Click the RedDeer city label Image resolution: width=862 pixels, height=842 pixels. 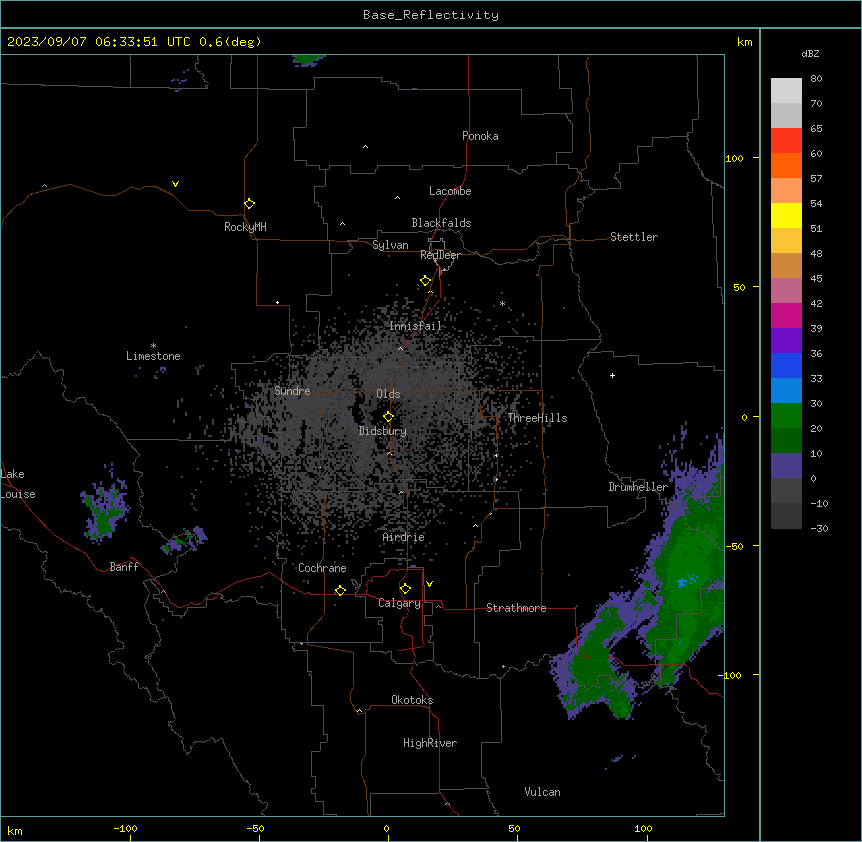440,255
